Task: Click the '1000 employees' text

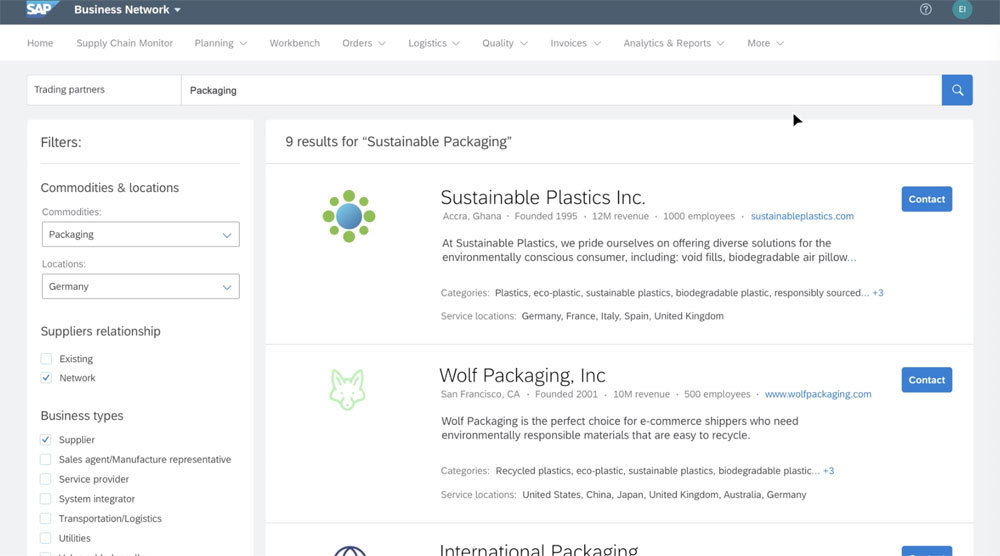Action: click(x=699, y=216)
